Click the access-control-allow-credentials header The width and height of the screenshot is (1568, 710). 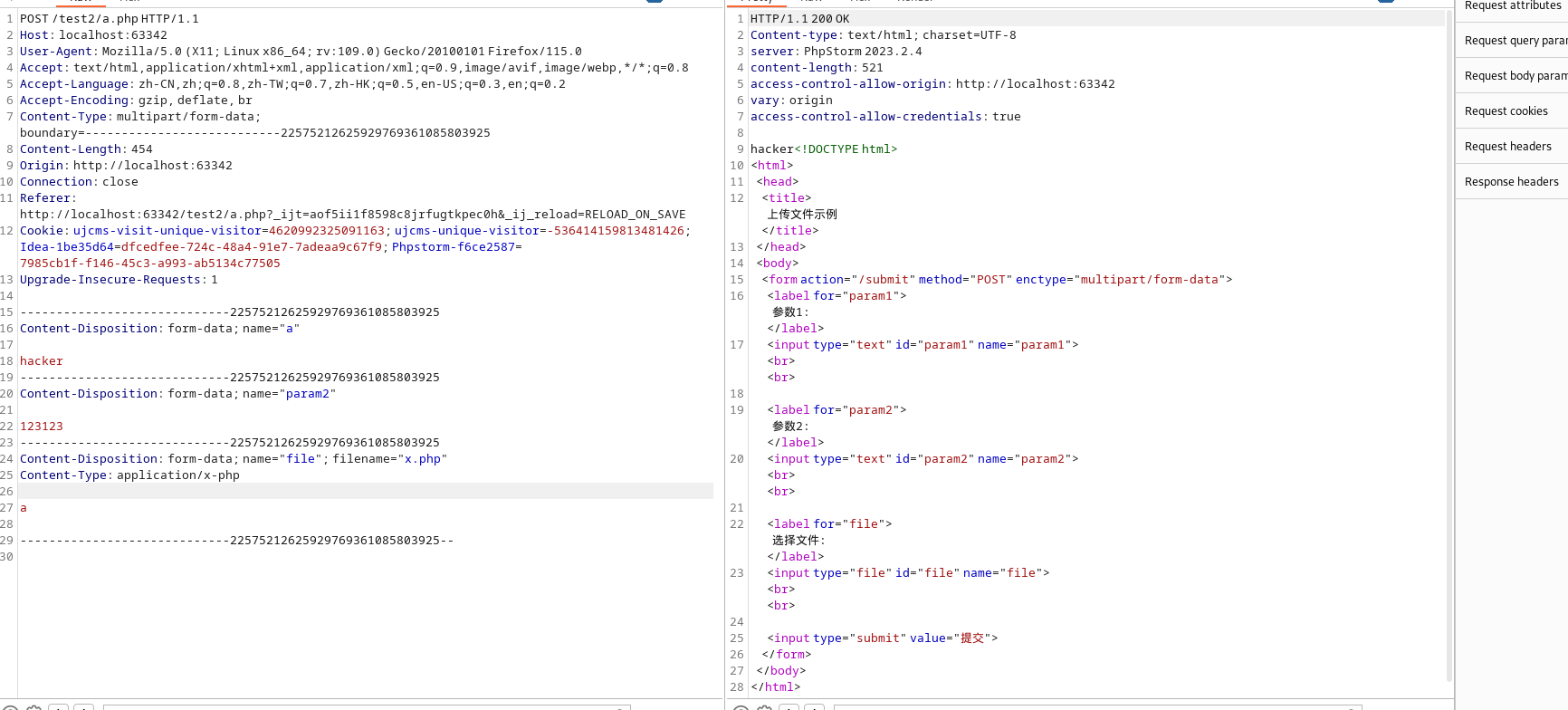tap(885, 117)
